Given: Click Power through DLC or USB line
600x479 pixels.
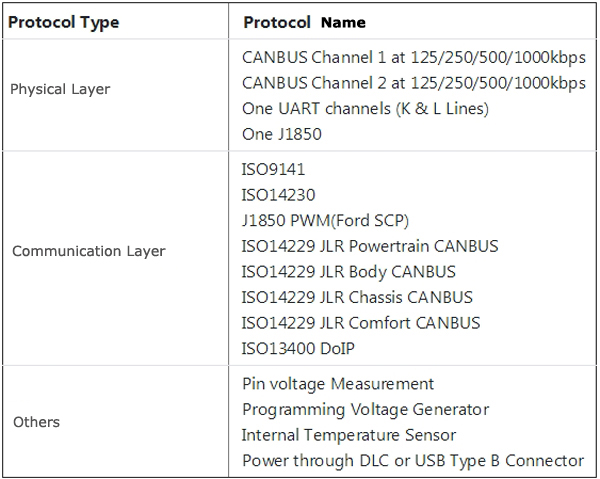Looking at the screenshot, I should tap(413, 461).
